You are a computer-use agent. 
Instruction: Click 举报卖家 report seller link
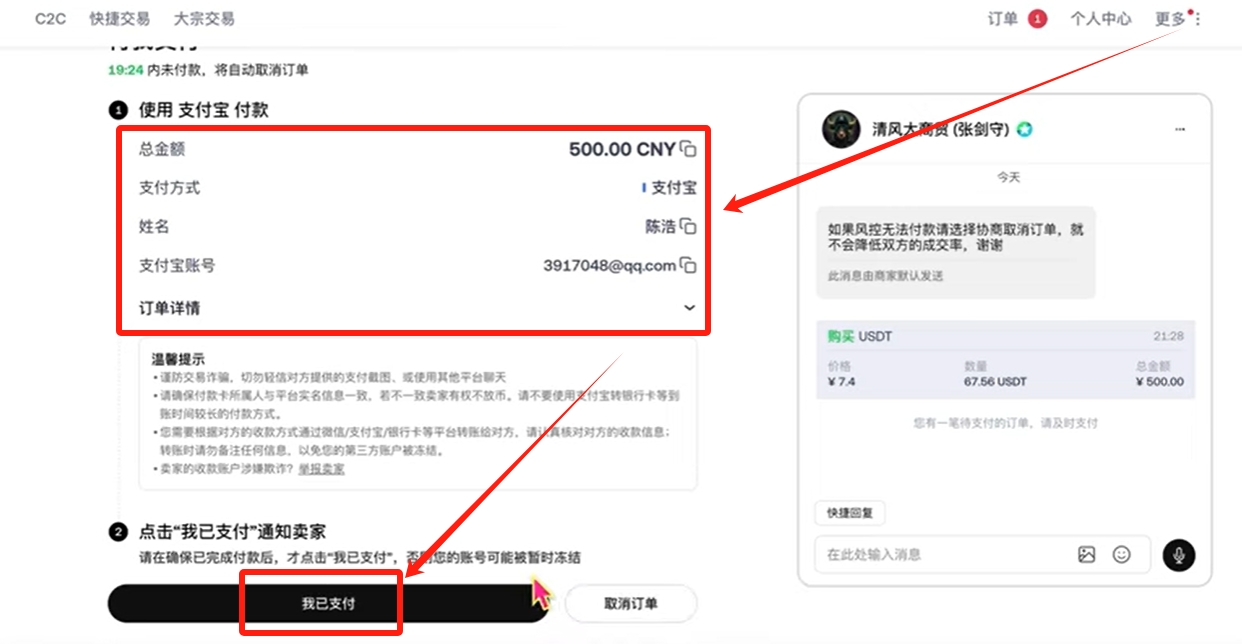click(x=321, y=468)
